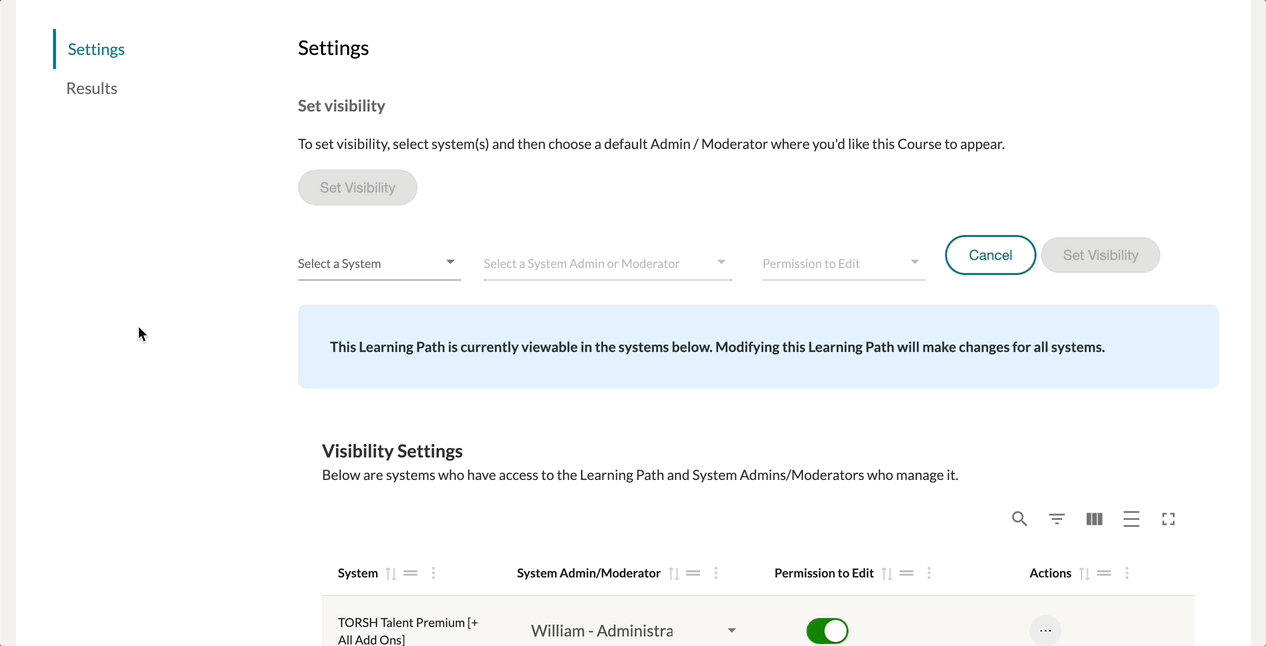Sort by Permission to Edit column
This screenshot has height=646, width=1266.
pos(887,574)
